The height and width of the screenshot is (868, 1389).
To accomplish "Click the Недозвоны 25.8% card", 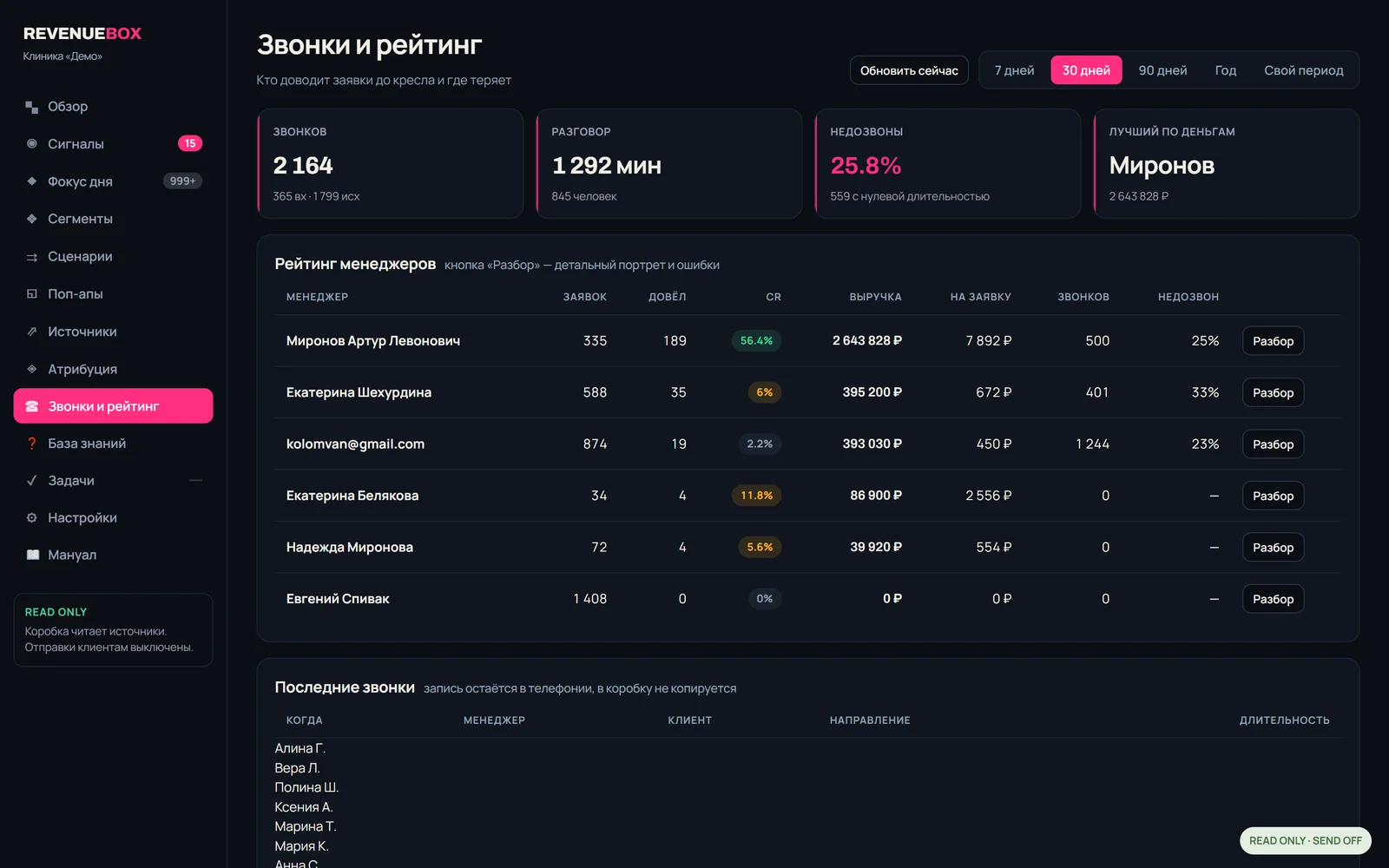I will click(x=947, y=163).
